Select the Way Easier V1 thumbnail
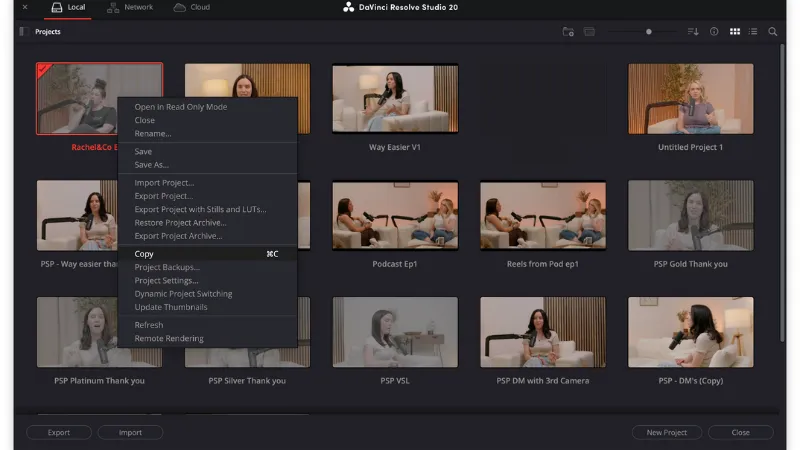 [x=395, y=98]
